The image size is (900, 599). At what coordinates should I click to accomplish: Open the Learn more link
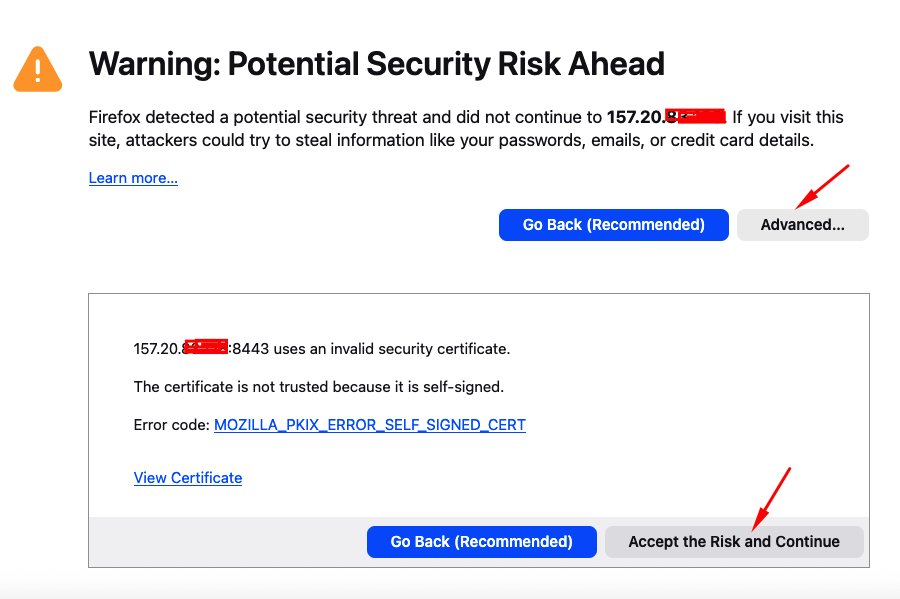tap(133, 178)
